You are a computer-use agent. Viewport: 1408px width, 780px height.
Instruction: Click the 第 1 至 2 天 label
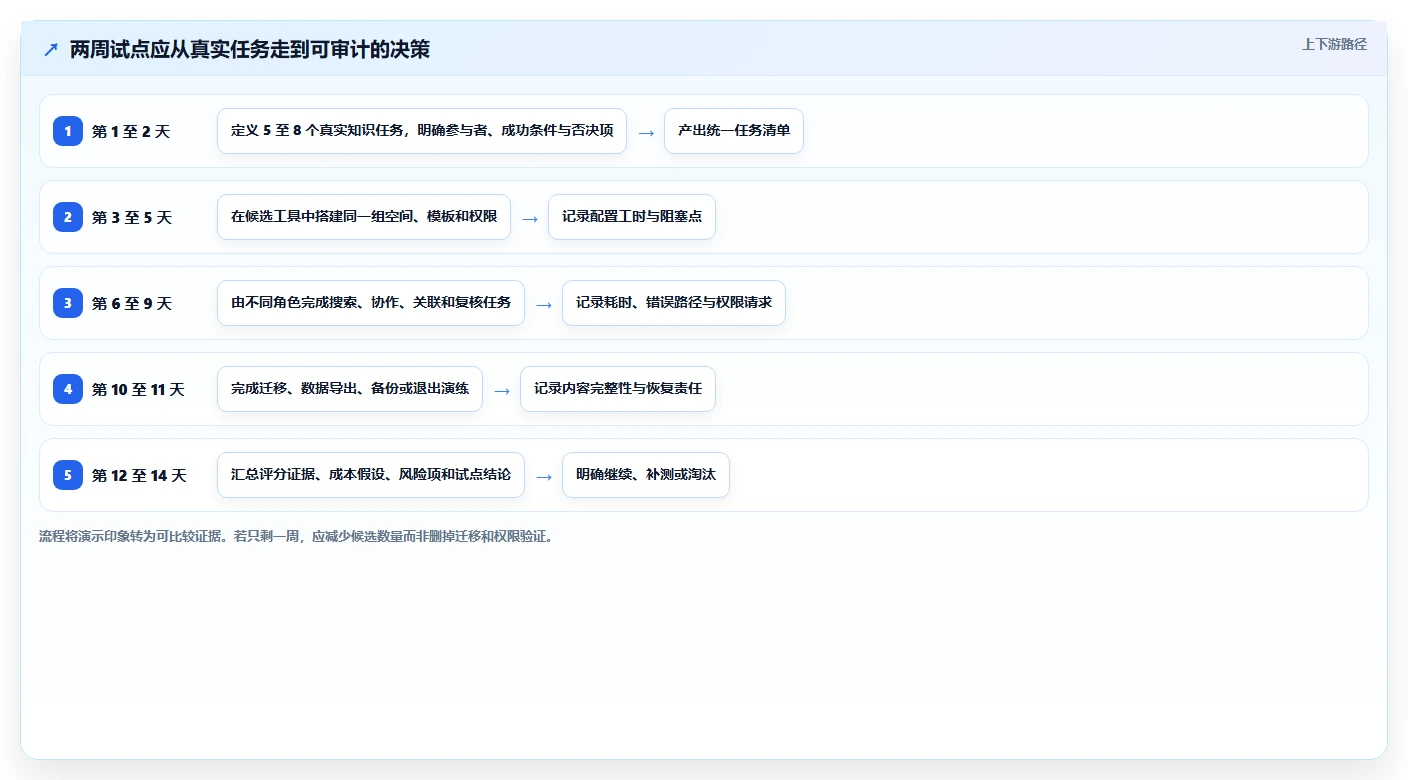pyautogui.click(x=131, y=131)
